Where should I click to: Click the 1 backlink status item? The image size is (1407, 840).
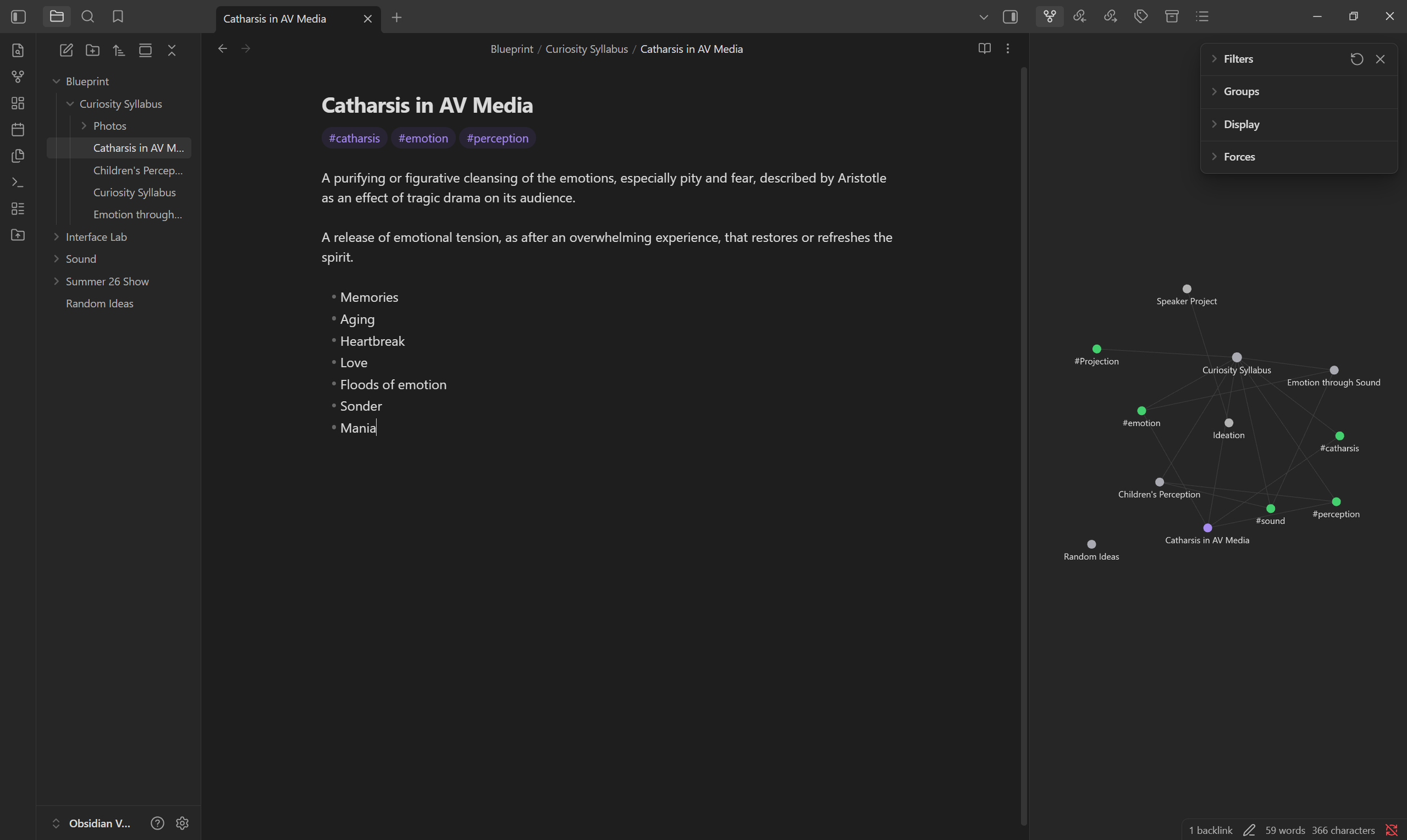[x=1211, y=830]
